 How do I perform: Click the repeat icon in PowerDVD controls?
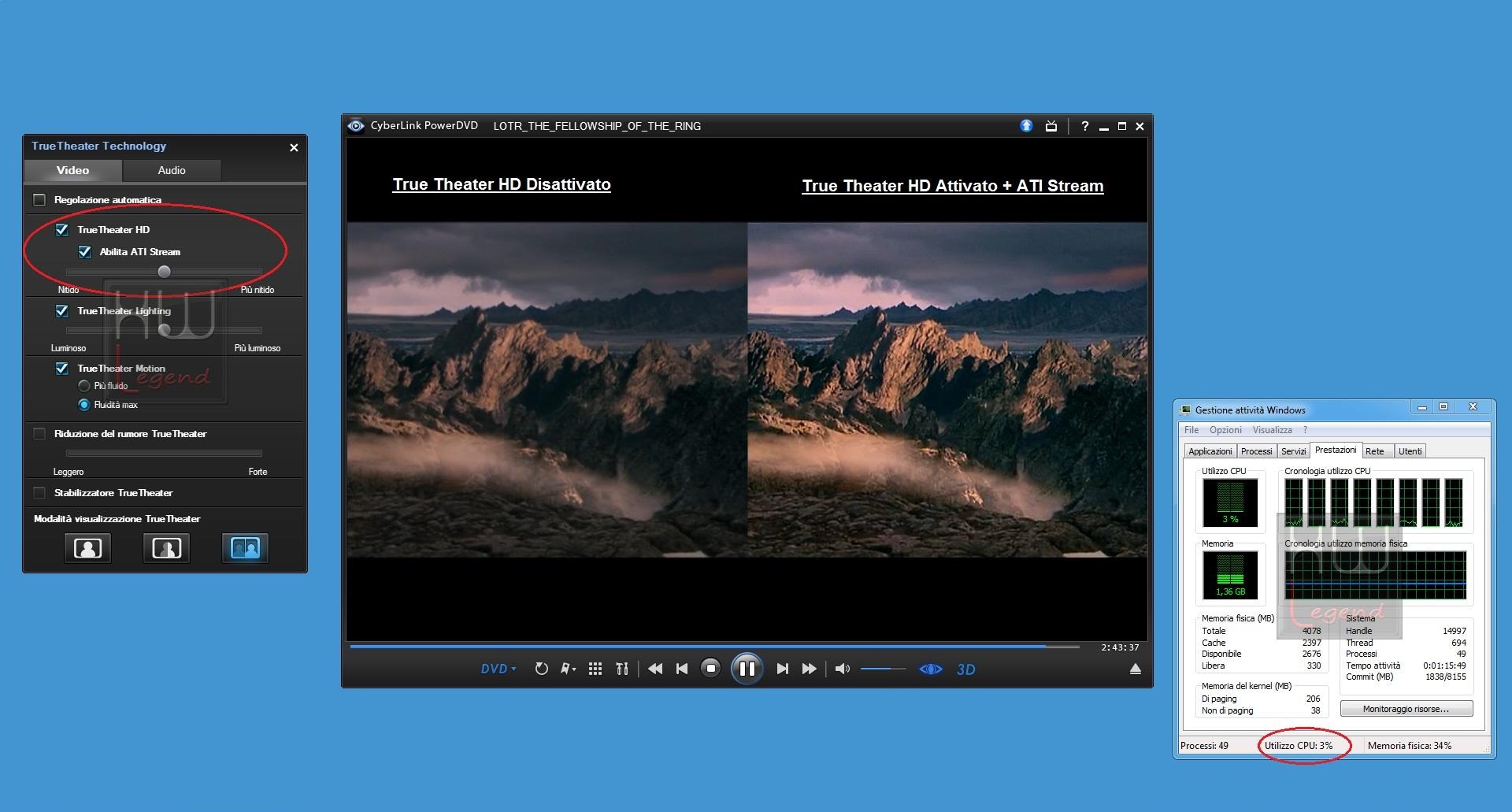pos(541,669)
